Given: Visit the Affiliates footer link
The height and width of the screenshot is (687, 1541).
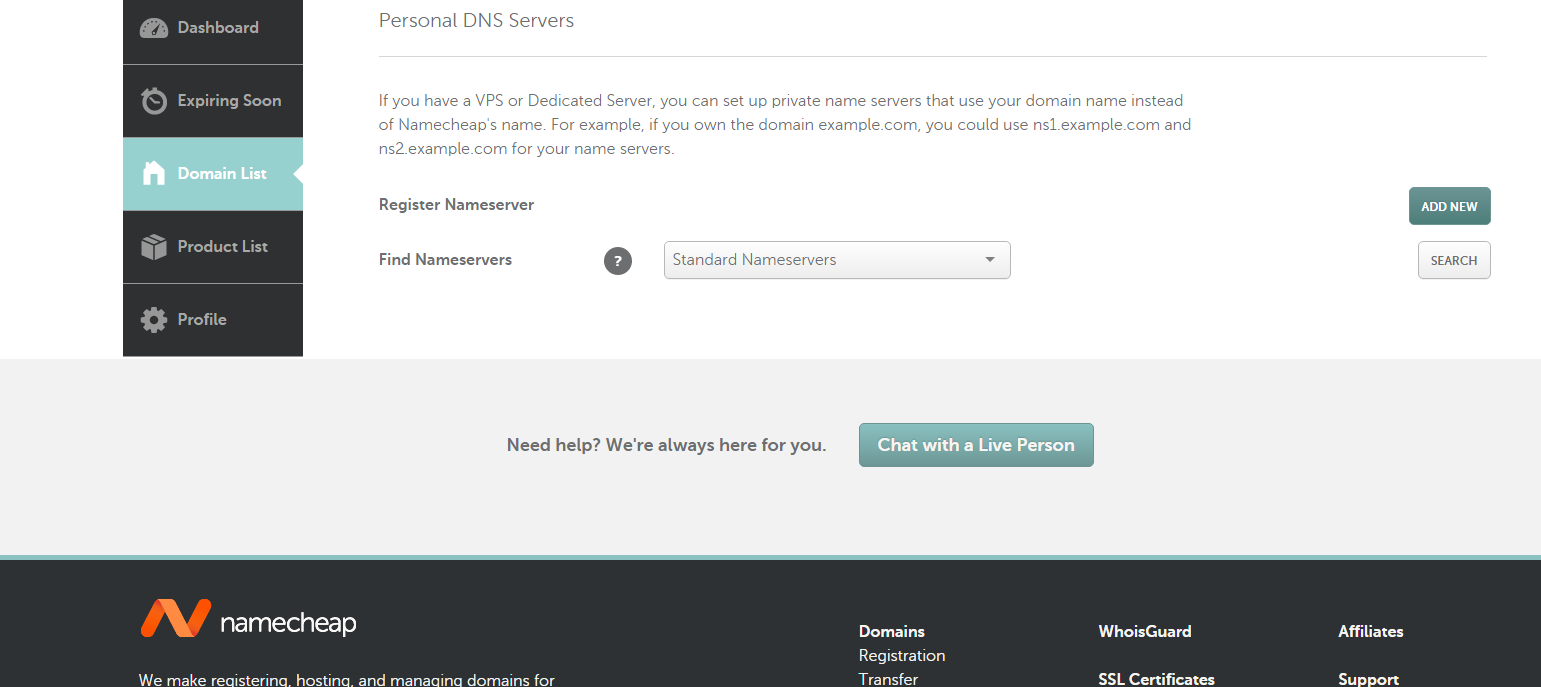Looking at the screenshot, I should pyautogui.click(x=1371, y=631).
